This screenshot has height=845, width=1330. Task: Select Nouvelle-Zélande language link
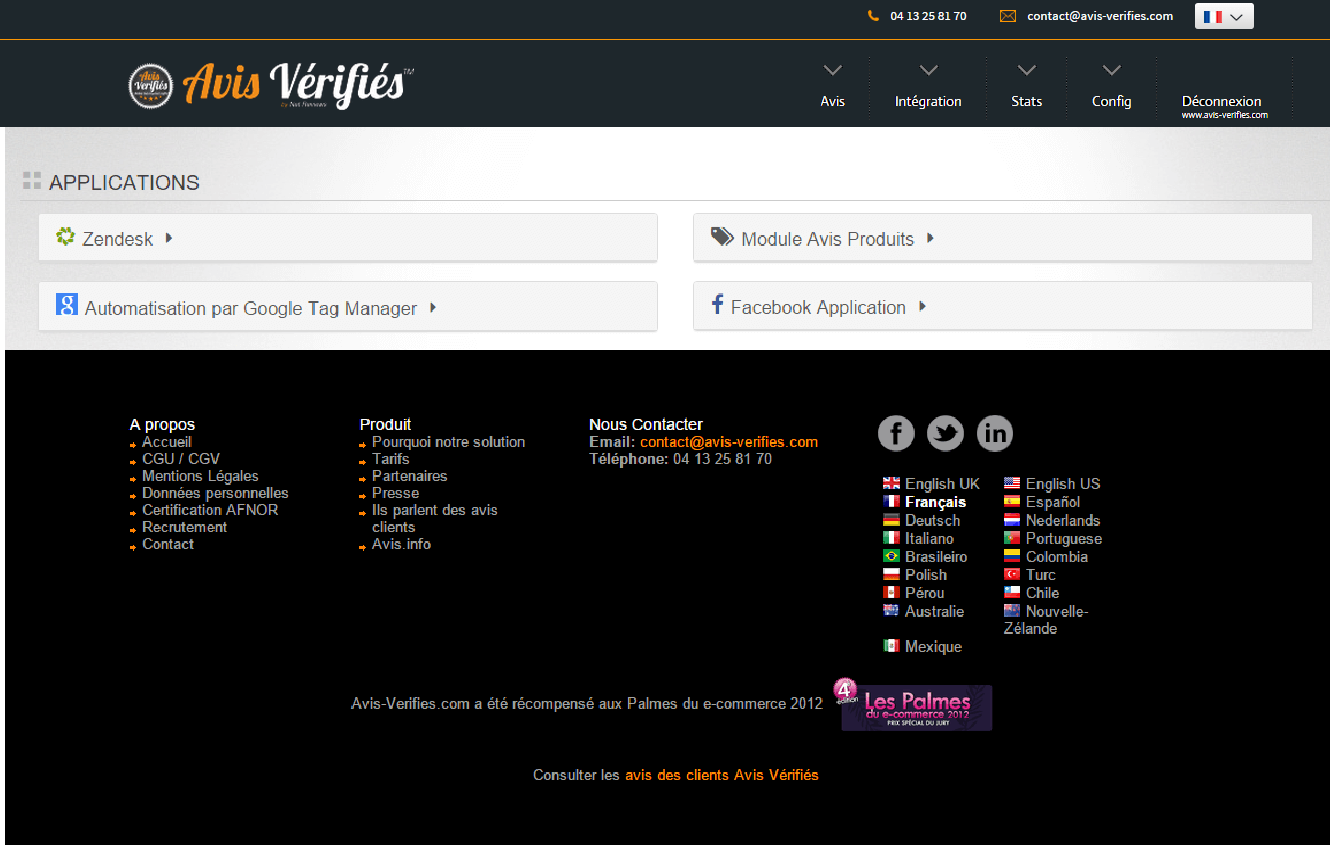(1046, 620)
